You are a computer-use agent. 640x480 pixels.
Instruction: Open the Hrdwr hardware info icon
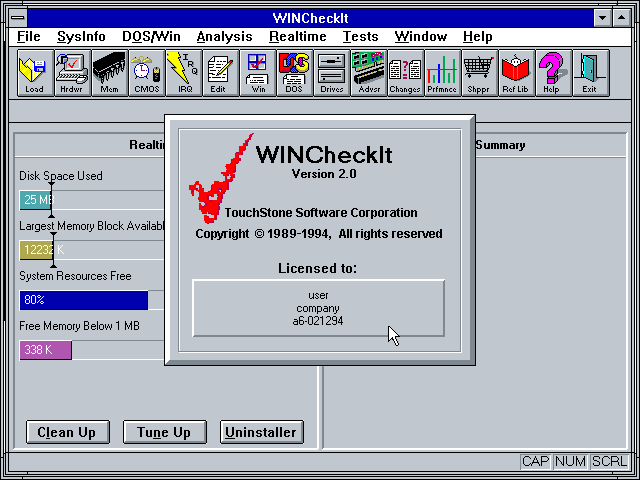point(73,73)
